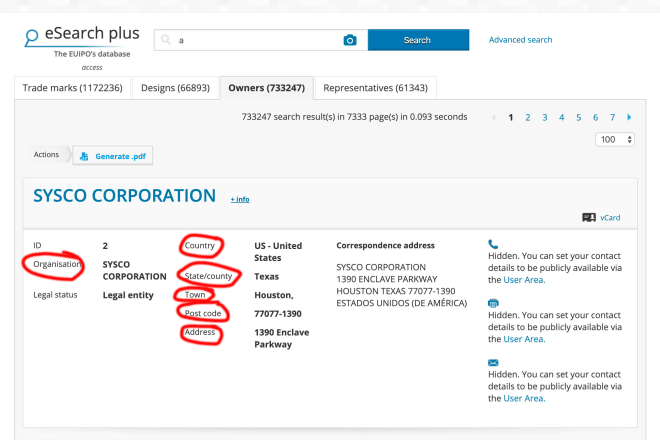The width and height of the screenshot is (660, 440).
Task: Go to next results page arrow
Action: point(629,117)
